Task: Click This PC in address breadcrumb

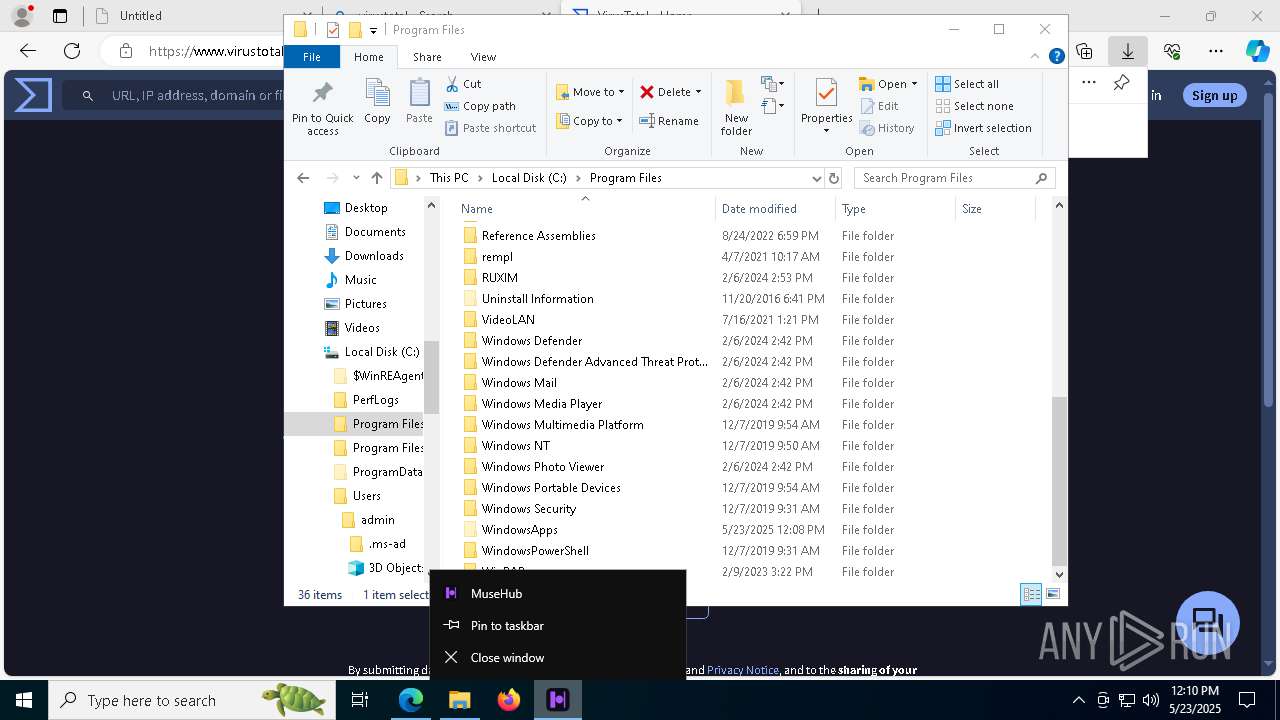Action: (449, 178)
